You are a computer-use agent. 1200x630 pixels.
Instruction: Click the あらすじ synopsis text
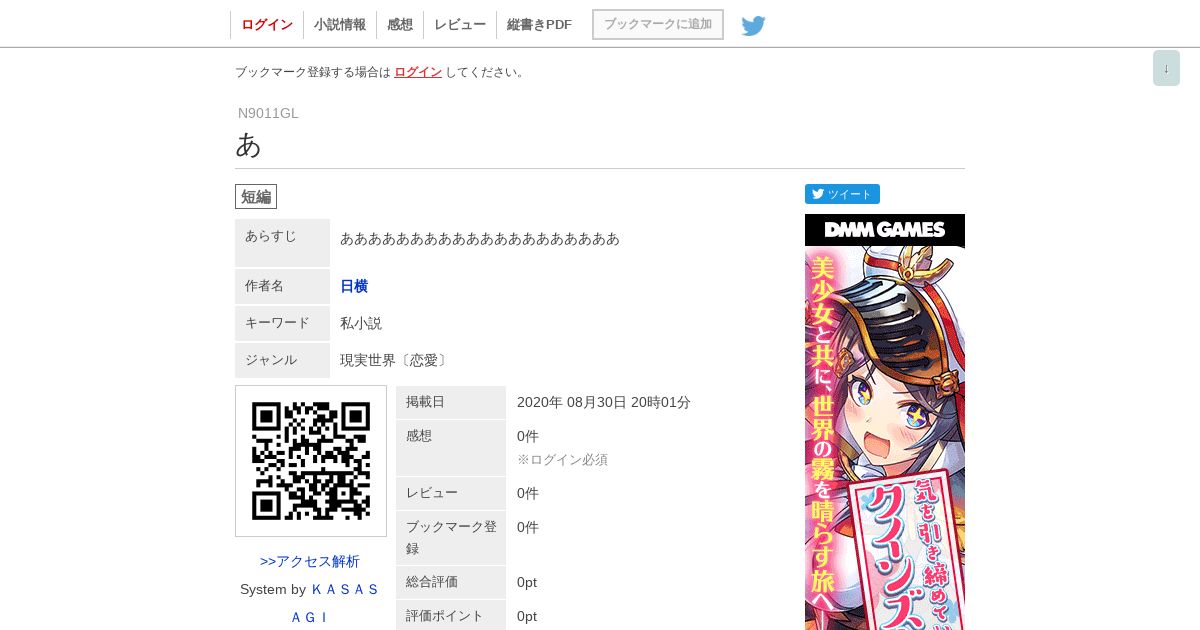pos(480,238)
